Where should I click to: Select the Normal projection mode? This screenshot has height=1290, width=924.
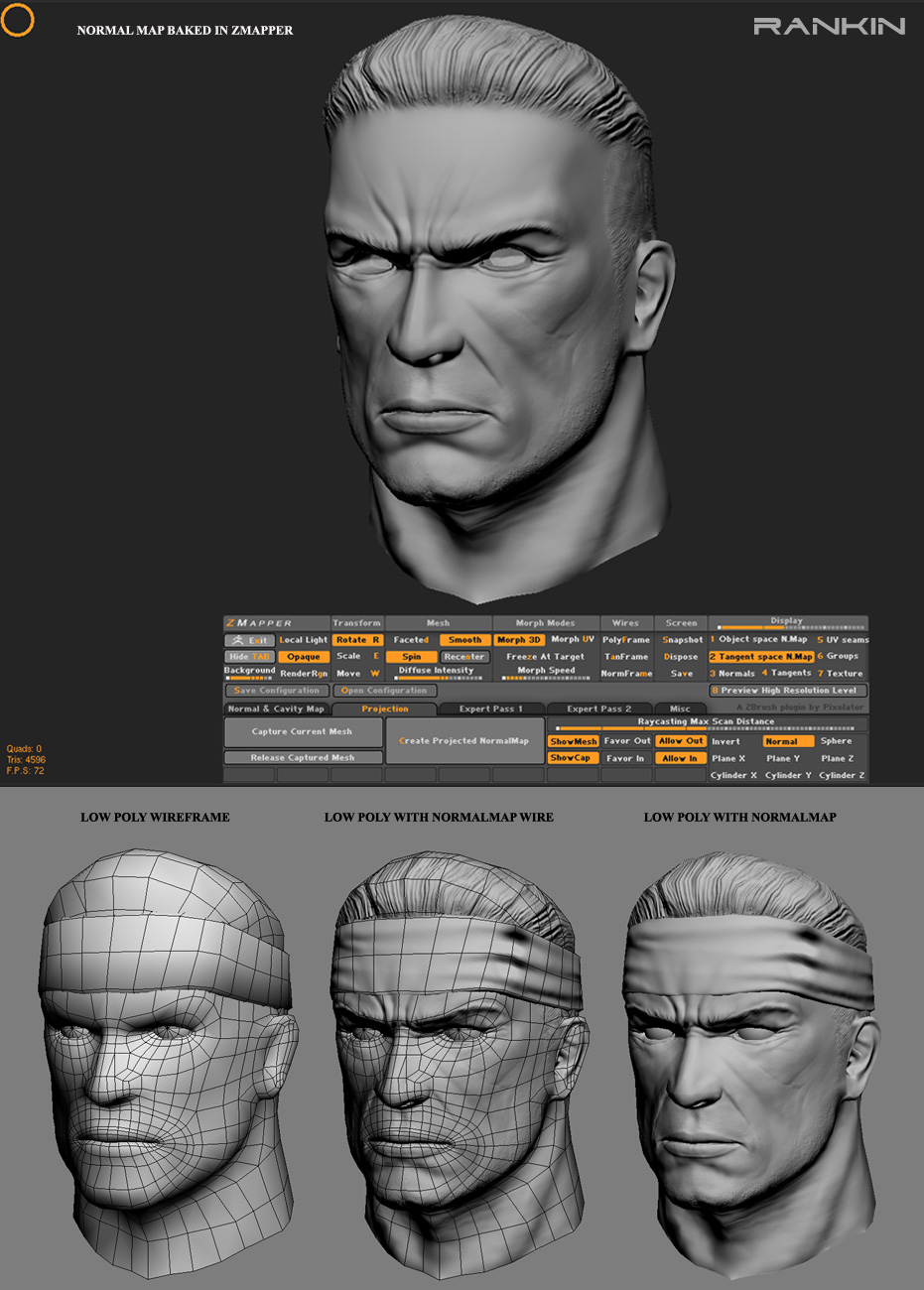[x=788, y=741]
